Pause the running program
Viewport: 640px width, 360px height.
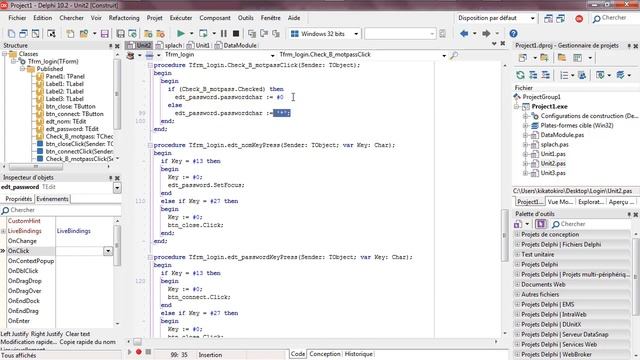(x=224, y=33)
